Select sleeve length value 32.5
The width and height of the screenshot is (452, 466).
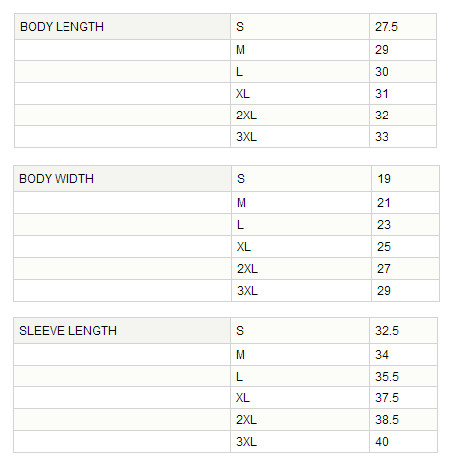[387, 331]
